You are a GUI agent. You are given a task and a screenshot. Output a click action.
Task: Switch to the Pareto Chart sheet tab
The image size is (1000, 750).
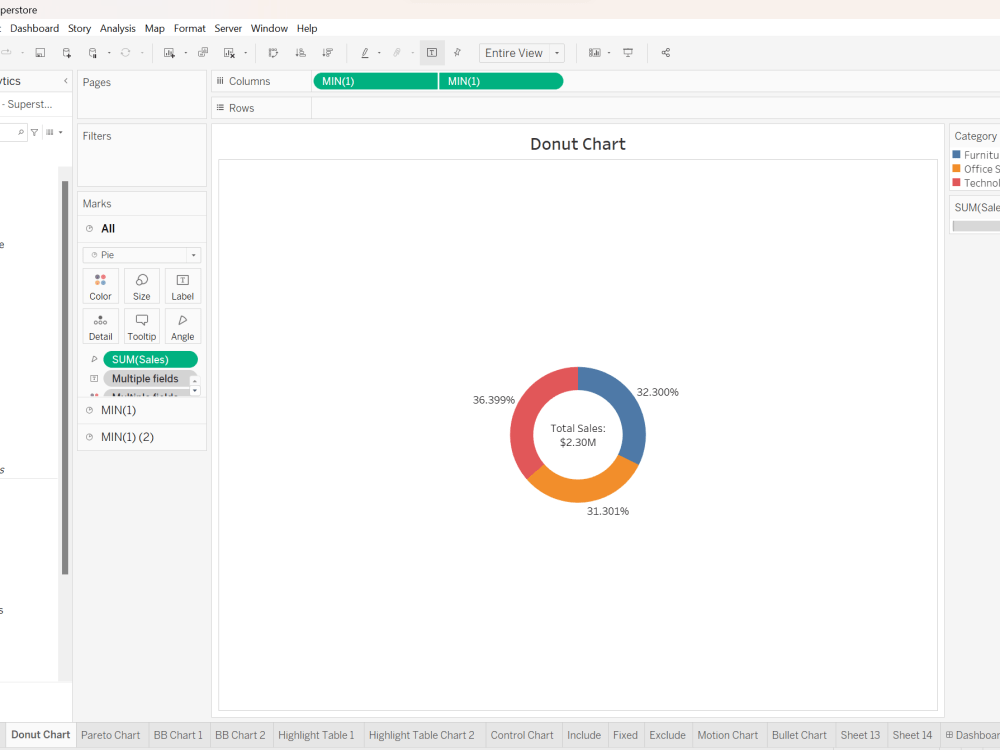(111, 734)
